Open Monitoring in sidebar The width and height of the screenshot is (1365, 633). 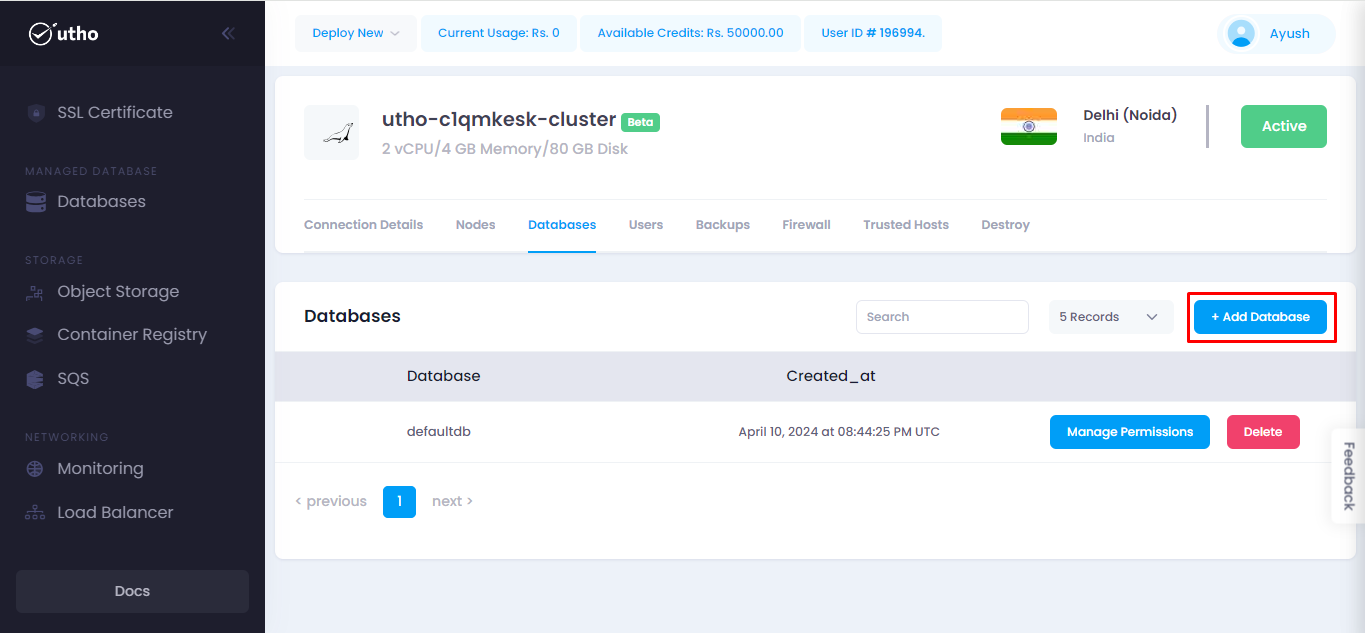coord(100,468)
